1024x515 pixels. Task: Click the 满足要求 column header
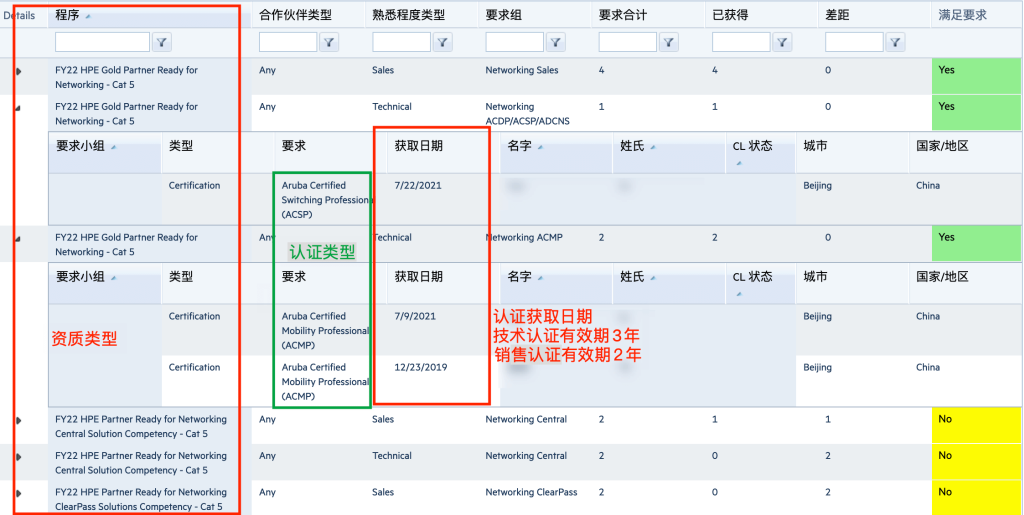tap(962, 15)
